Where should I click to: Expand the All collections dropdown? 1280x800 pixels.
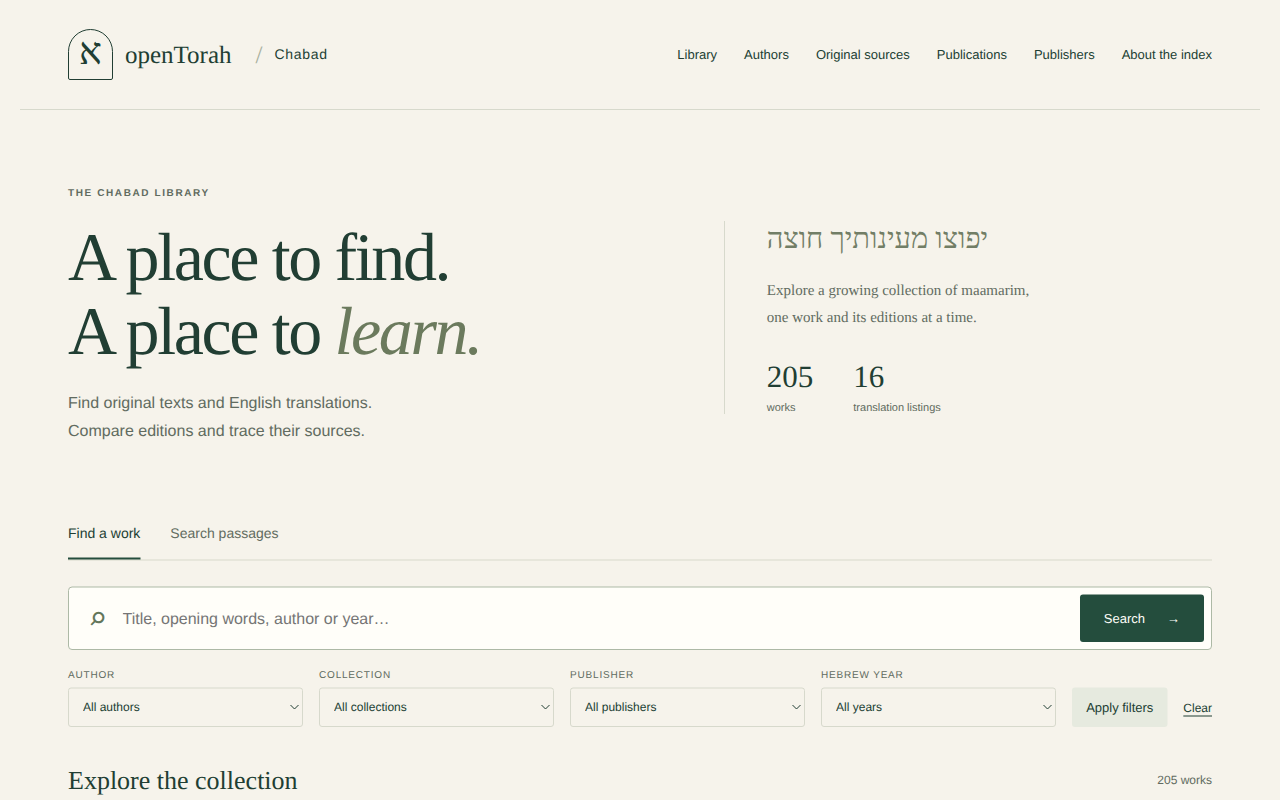tap(436, 707)
